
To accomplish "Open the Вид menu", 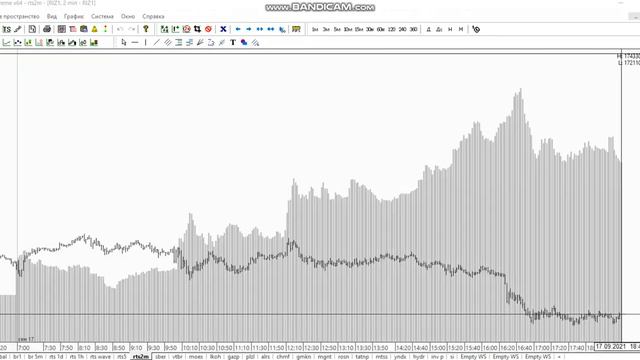I will pos(52,16).
